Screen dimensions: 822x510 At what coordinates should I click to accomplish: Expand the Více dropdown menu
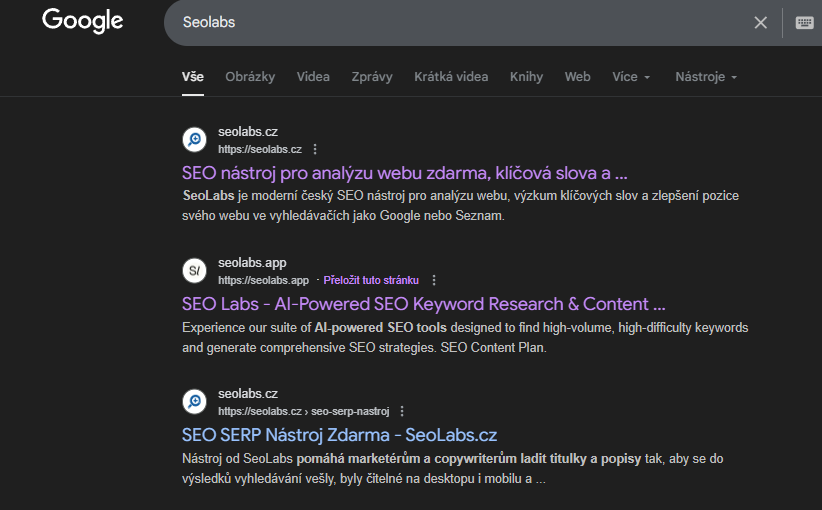631,77
